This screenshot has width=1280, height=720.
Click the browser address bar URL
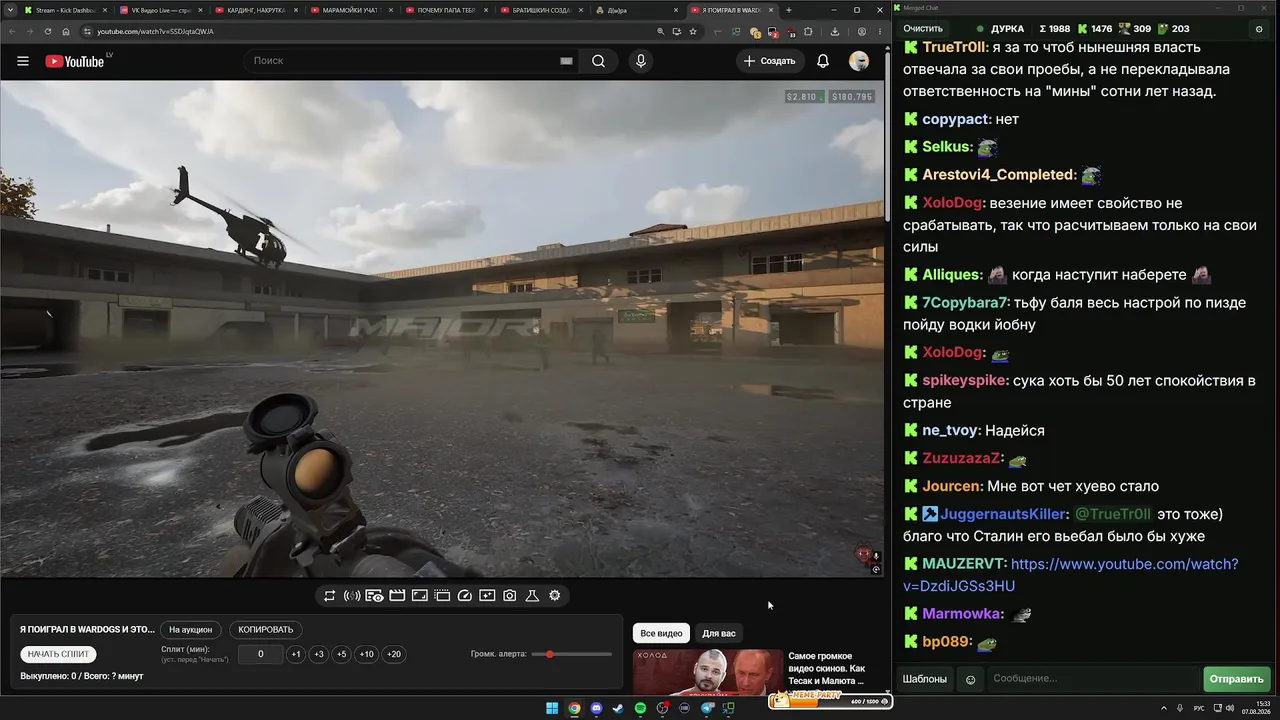tap(155, 31)
